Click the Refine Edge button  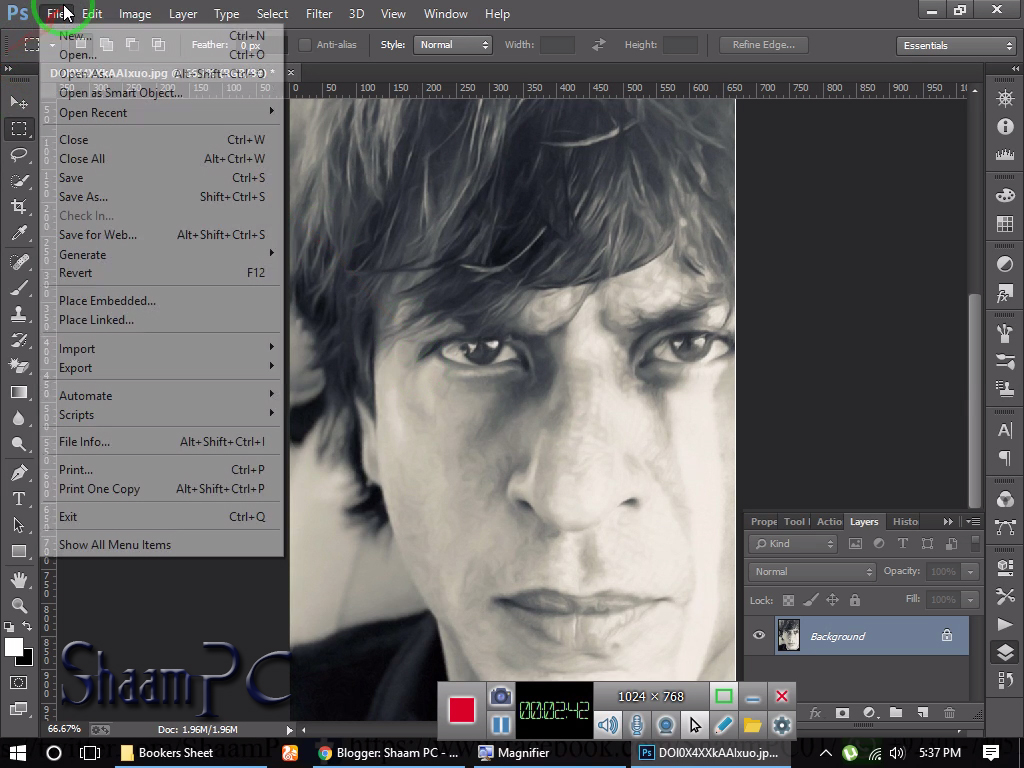(763, 44)
